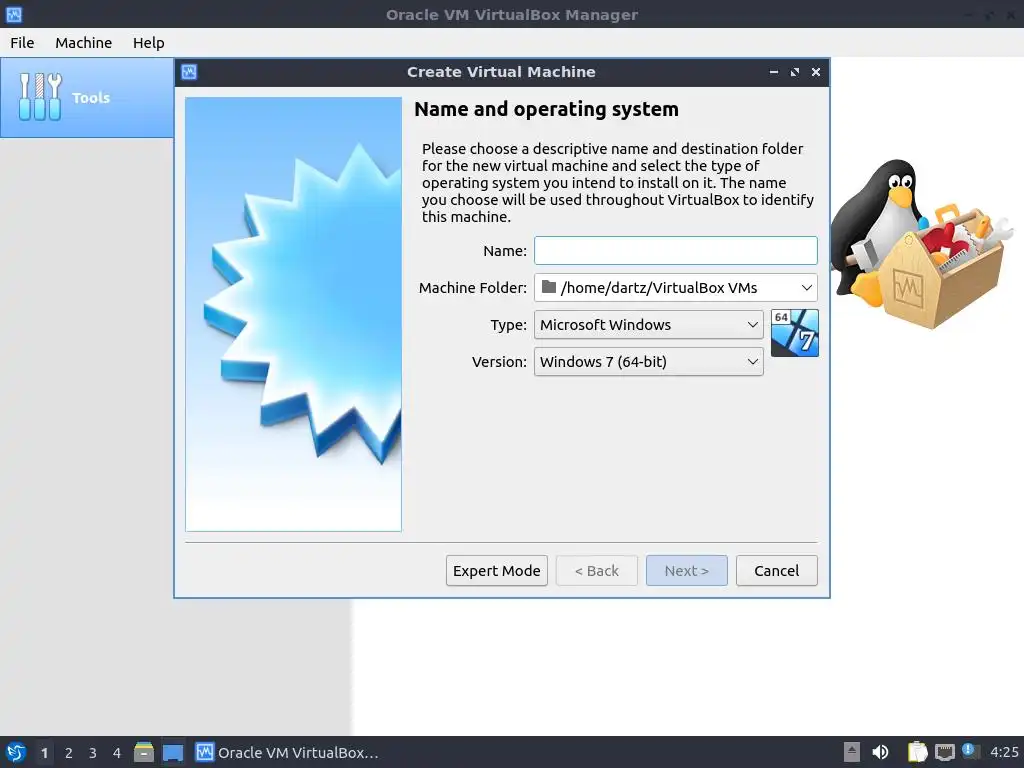Close the Create Virtual Machine dialog
This screenshot has height=768, width=1024.
[816, 72]
